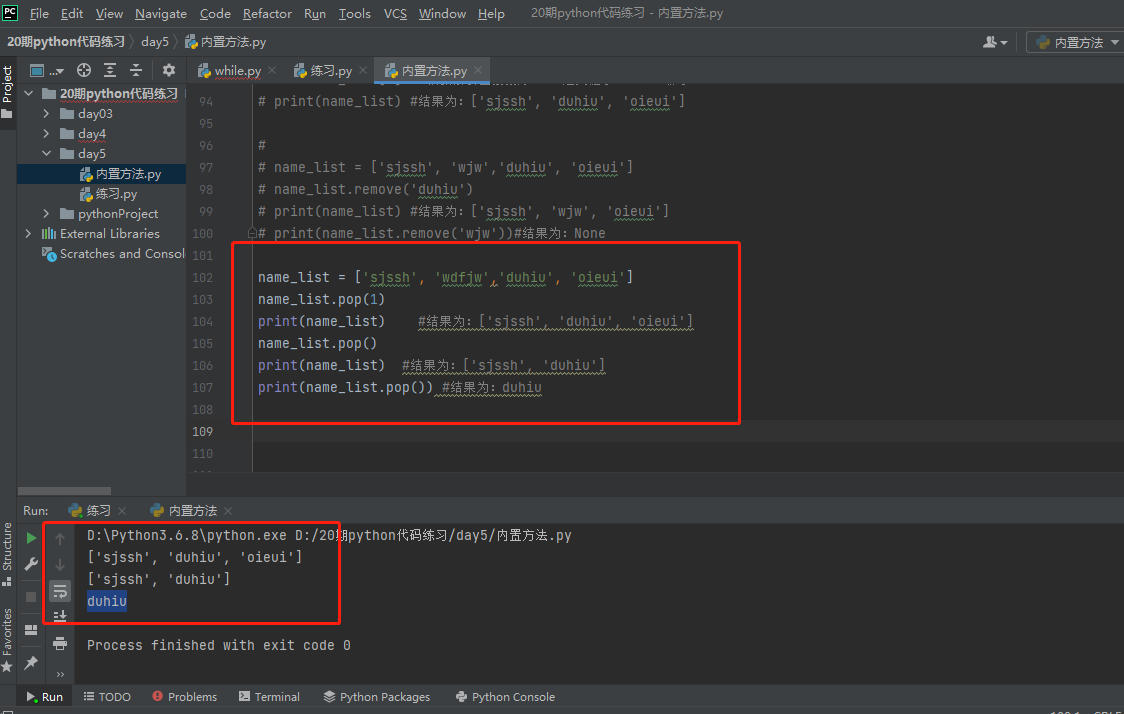Image resolution: width=1124 pixels, height=714 pixels.
Task: Click 20期python代码练习 in breadcrumb path
Action: coord(66,42)
